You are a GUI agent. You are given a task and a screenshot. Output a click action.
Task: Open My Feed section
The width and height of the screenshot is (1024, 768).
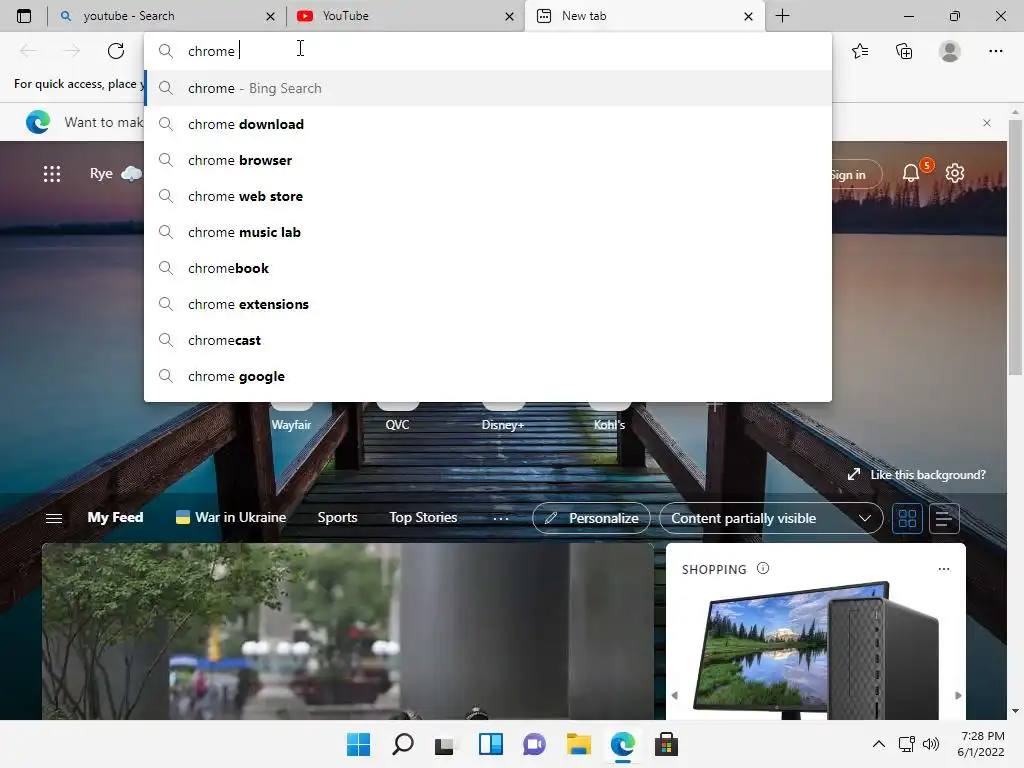pos(115,517)
